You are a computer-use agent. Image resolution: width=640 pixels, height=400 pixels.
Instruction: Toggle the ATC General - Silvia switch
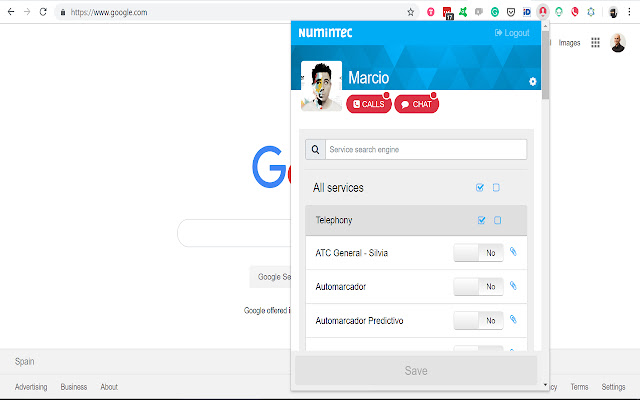pos(478,253)
